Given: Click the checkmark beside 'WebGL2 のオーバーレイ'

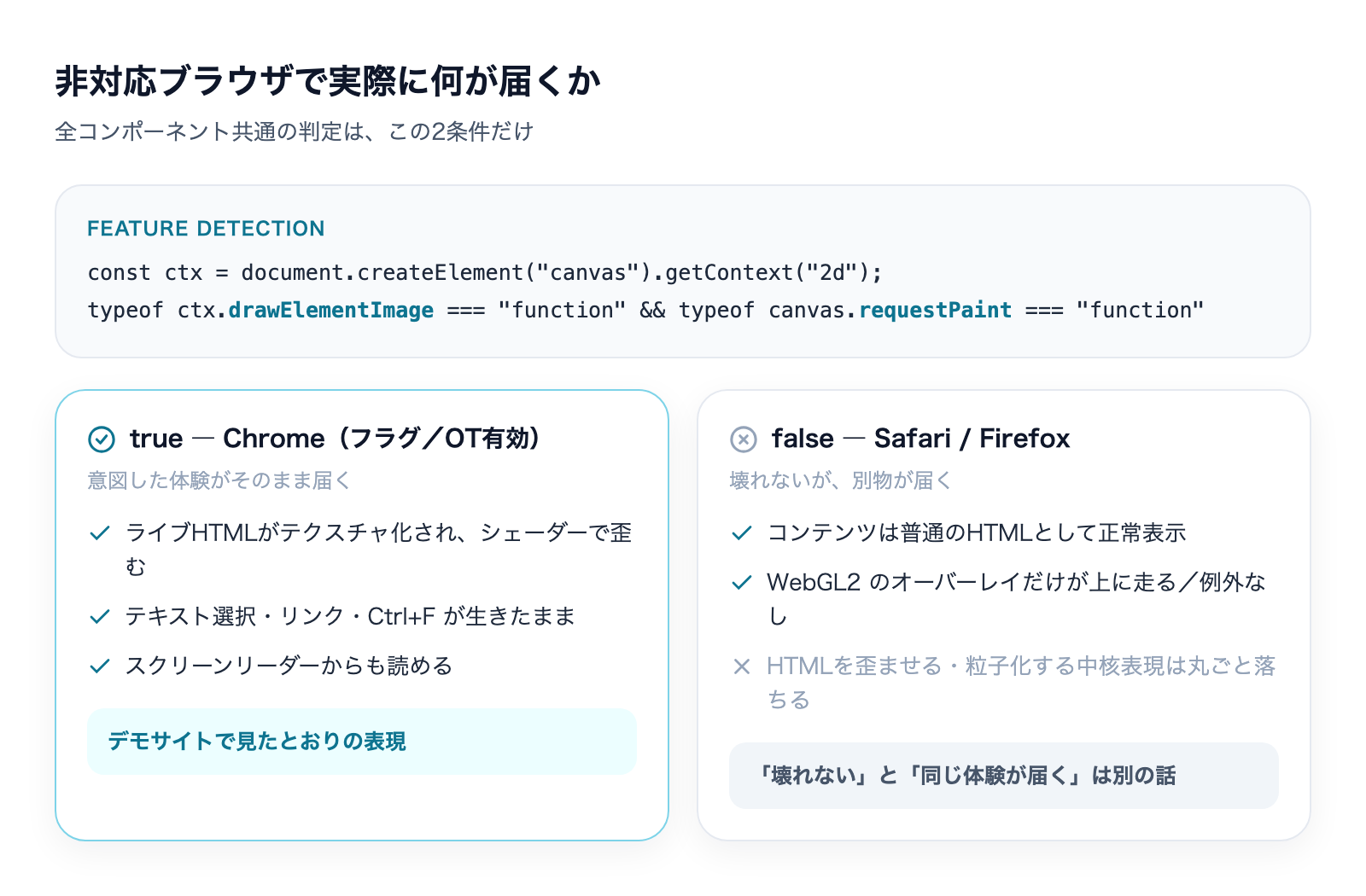Looking at the screenshot, I should pos(742,583).
